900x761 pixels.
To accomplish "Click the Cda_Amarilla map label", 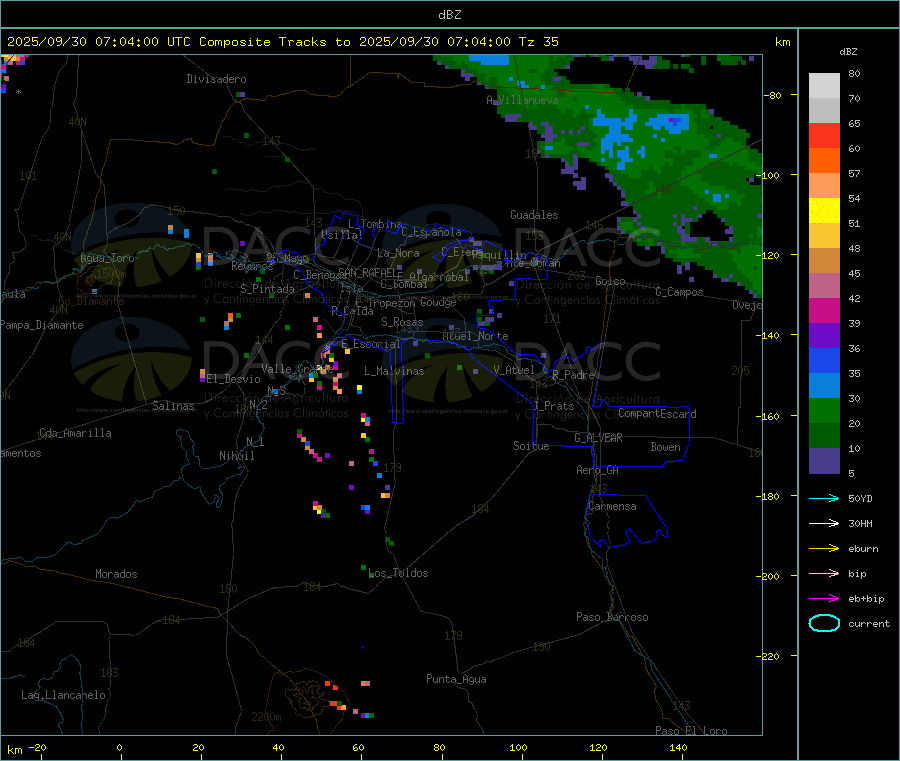I will (75, 433).
